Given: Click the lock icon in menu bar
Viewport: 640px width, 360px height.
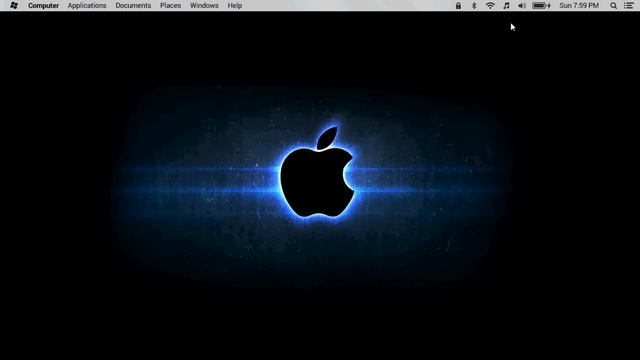Looking at the screenshot, I should coord(458,5).
